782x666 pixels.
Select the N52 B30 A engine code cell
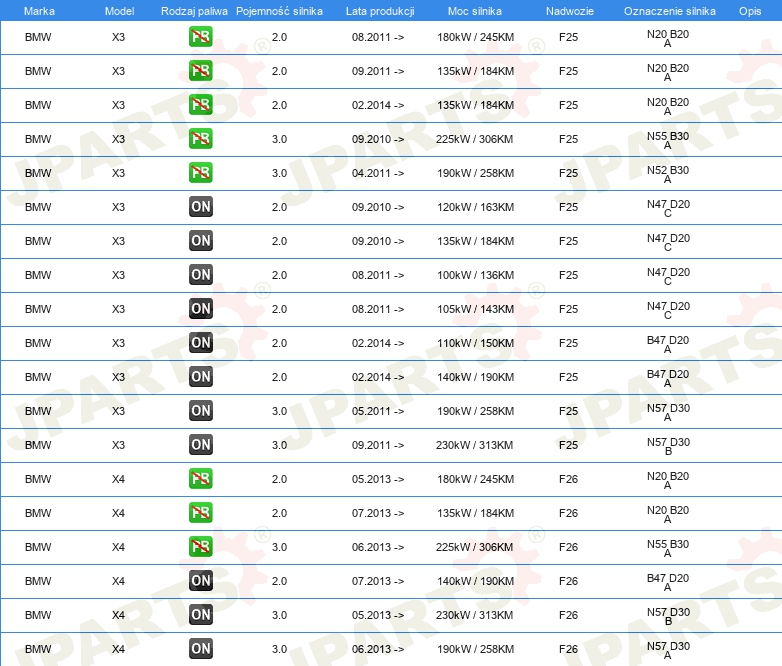[x=668, y=175]
